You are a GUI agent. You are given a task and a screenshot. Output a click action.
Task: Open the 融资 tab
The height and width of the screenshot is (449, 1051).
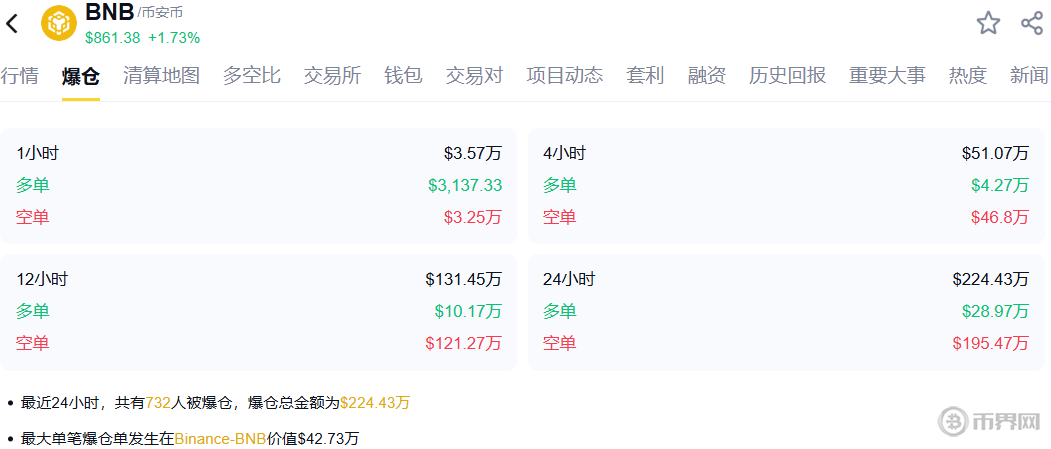click(707, 75)
